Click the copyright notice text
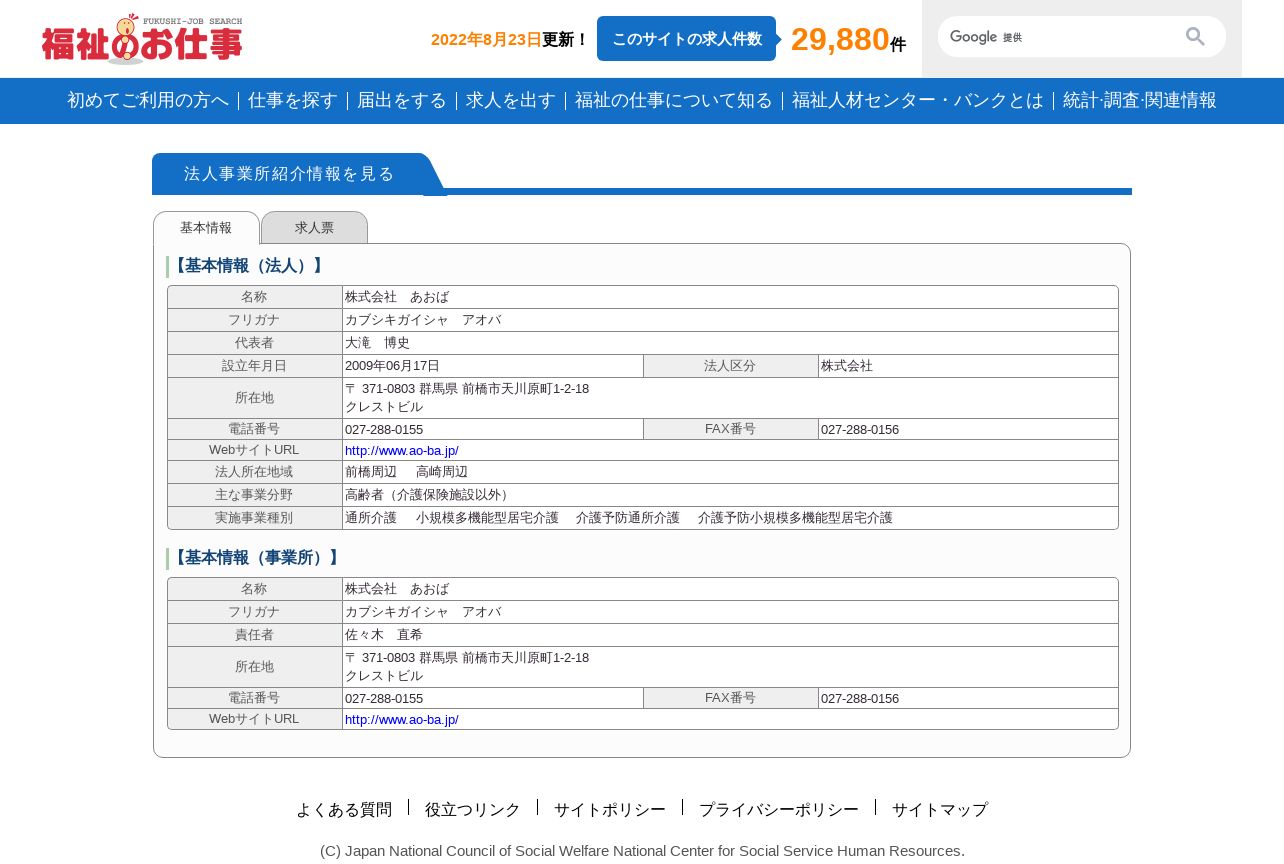 642,851
